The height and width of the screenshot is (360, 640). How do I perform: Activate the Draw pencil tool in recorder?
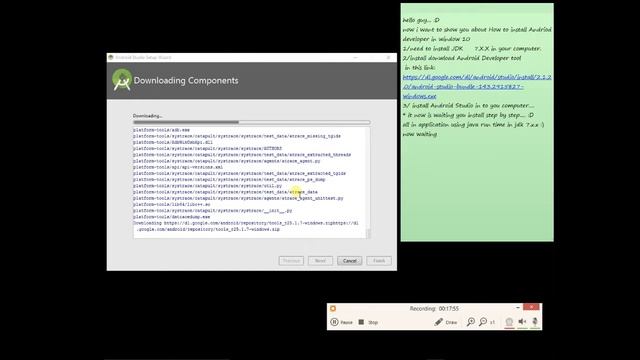pos(446,322)
